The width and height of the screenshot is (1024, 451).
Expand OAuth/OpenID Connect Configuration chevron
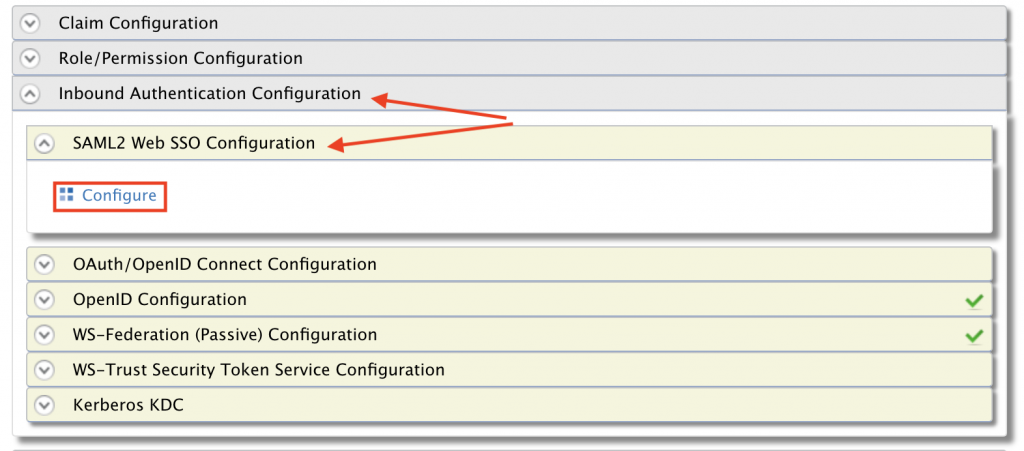[44, 265]
